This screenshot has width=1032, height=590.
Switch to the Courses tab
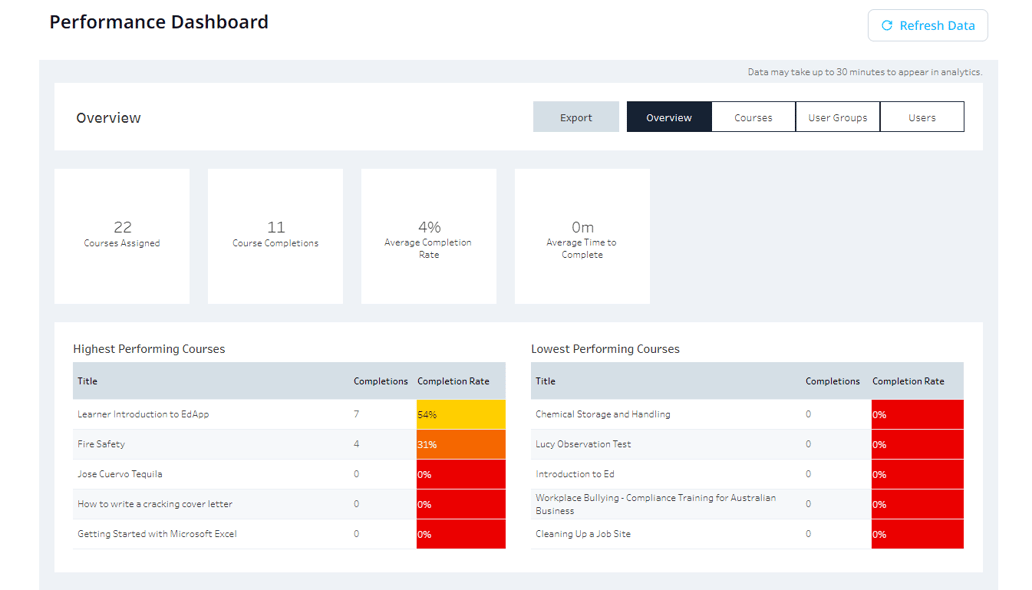(x=753, y=116)
